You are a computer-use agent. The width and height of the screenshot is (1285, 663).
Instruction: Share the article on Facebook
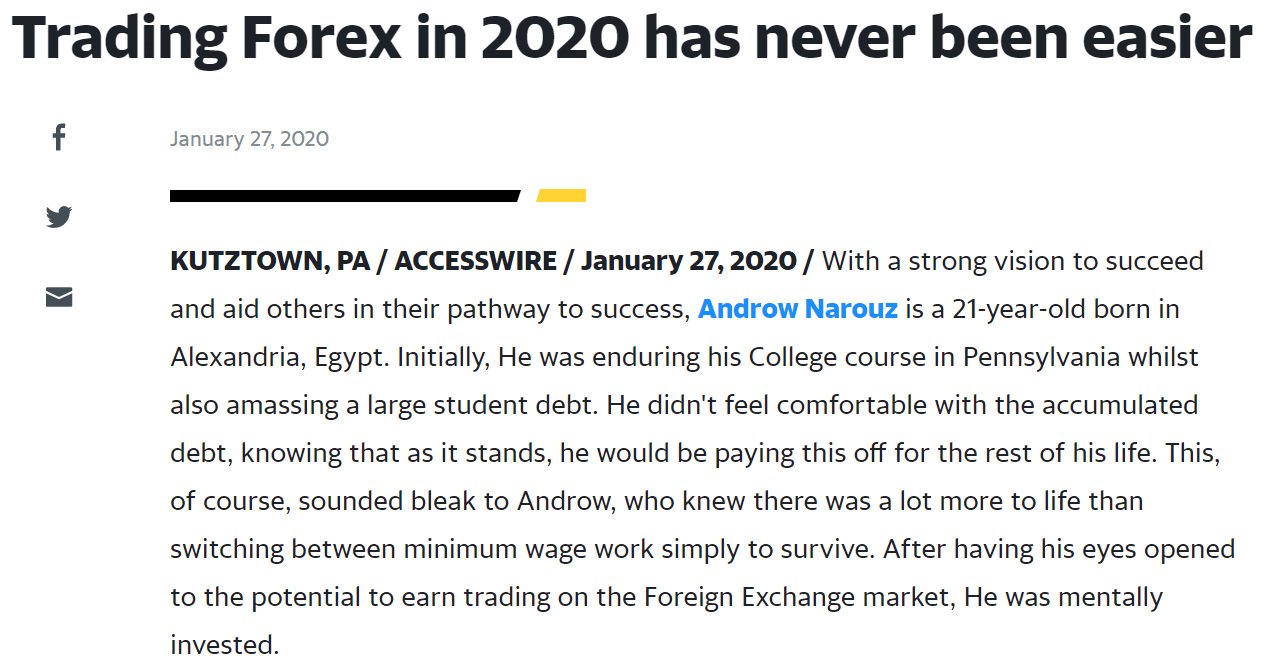pyautogui.click(x=59, y=137)
